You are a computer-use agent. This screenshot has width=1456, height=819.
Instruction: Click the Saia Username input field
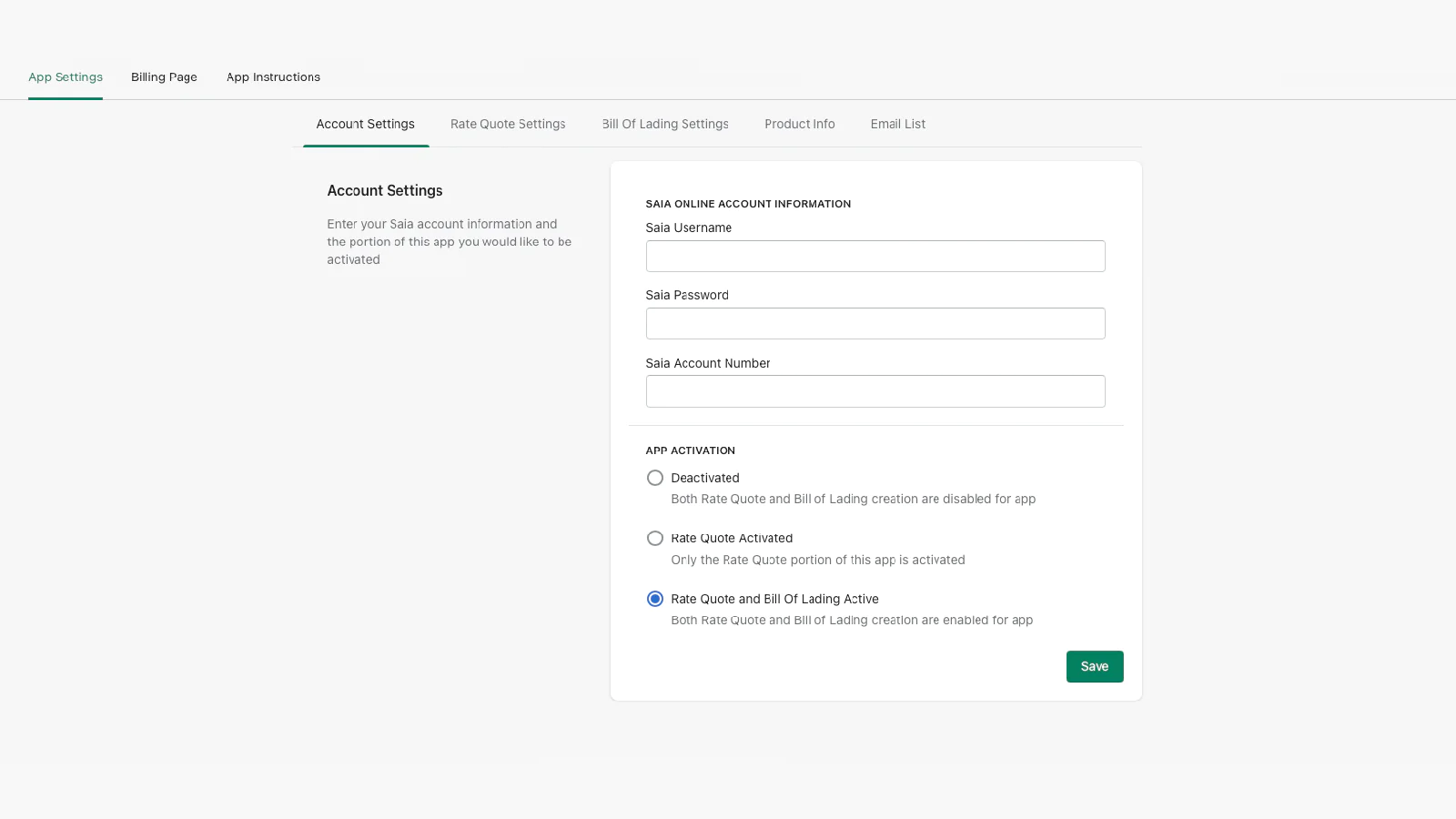[875, 257]
